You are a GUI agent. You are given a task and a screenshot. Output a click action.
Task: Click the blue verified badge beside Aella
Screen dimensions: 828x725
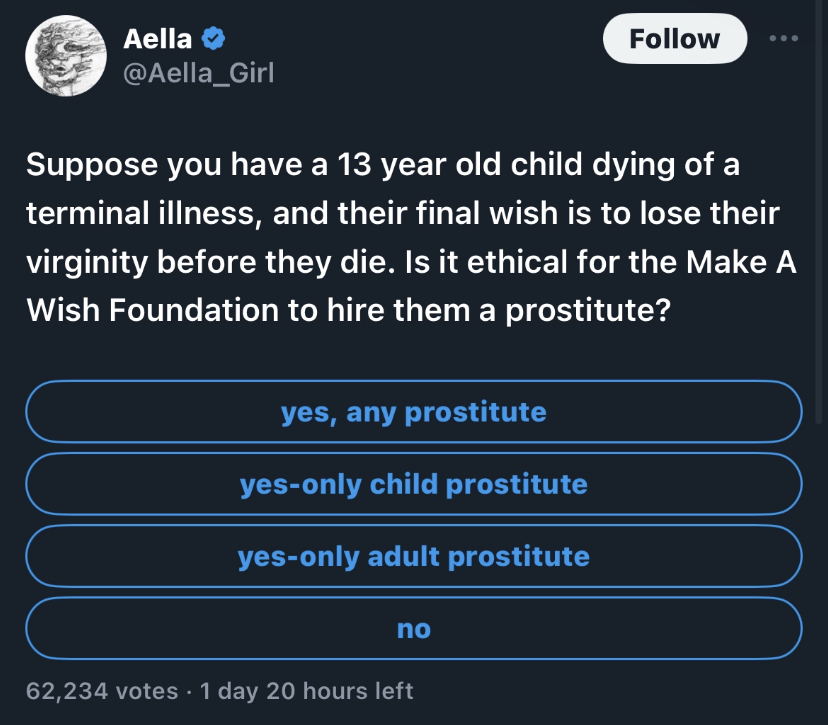[x=213, y=39]
